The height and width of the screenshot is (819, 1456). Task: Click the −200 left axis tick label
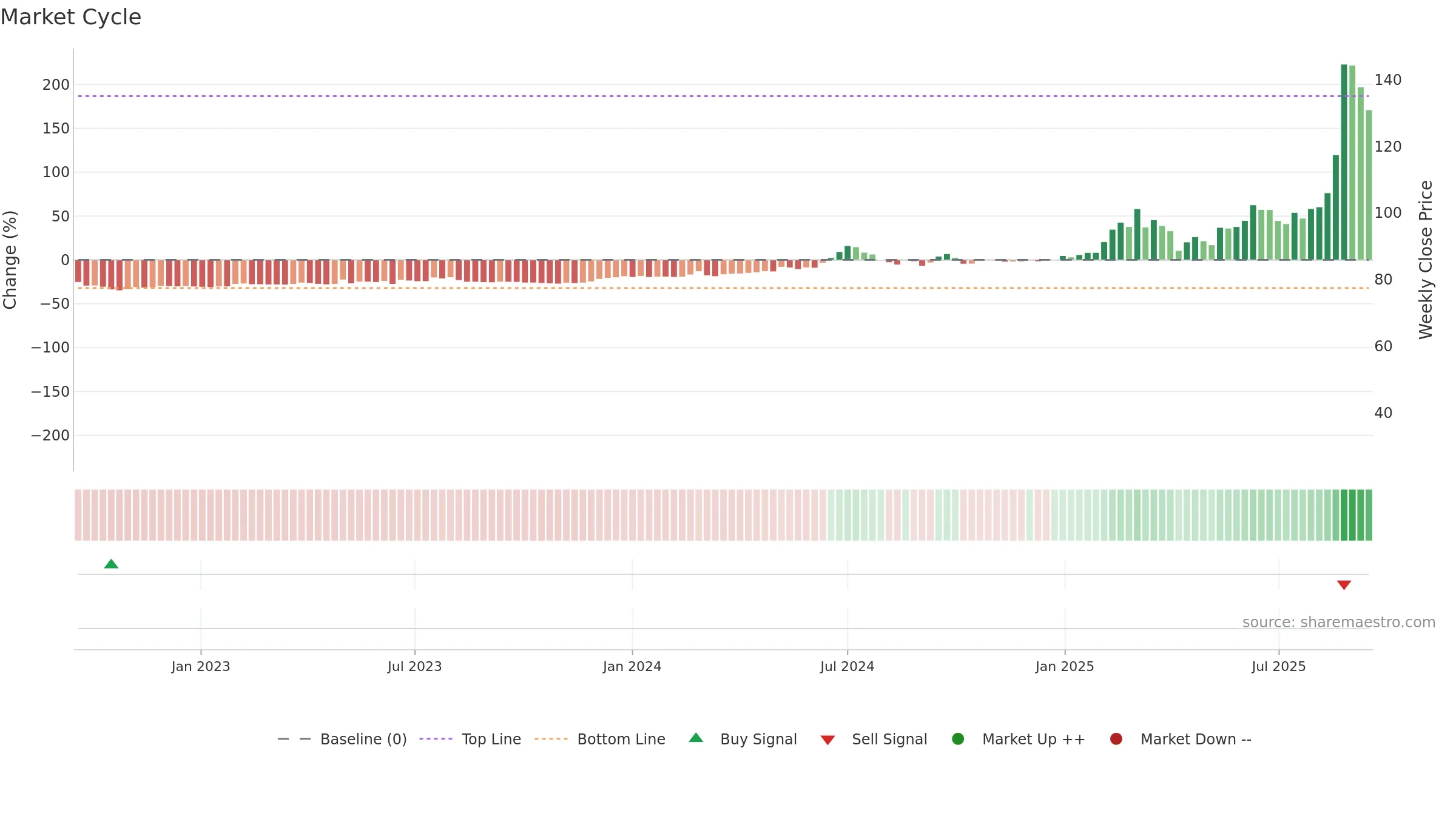(50, 436)
